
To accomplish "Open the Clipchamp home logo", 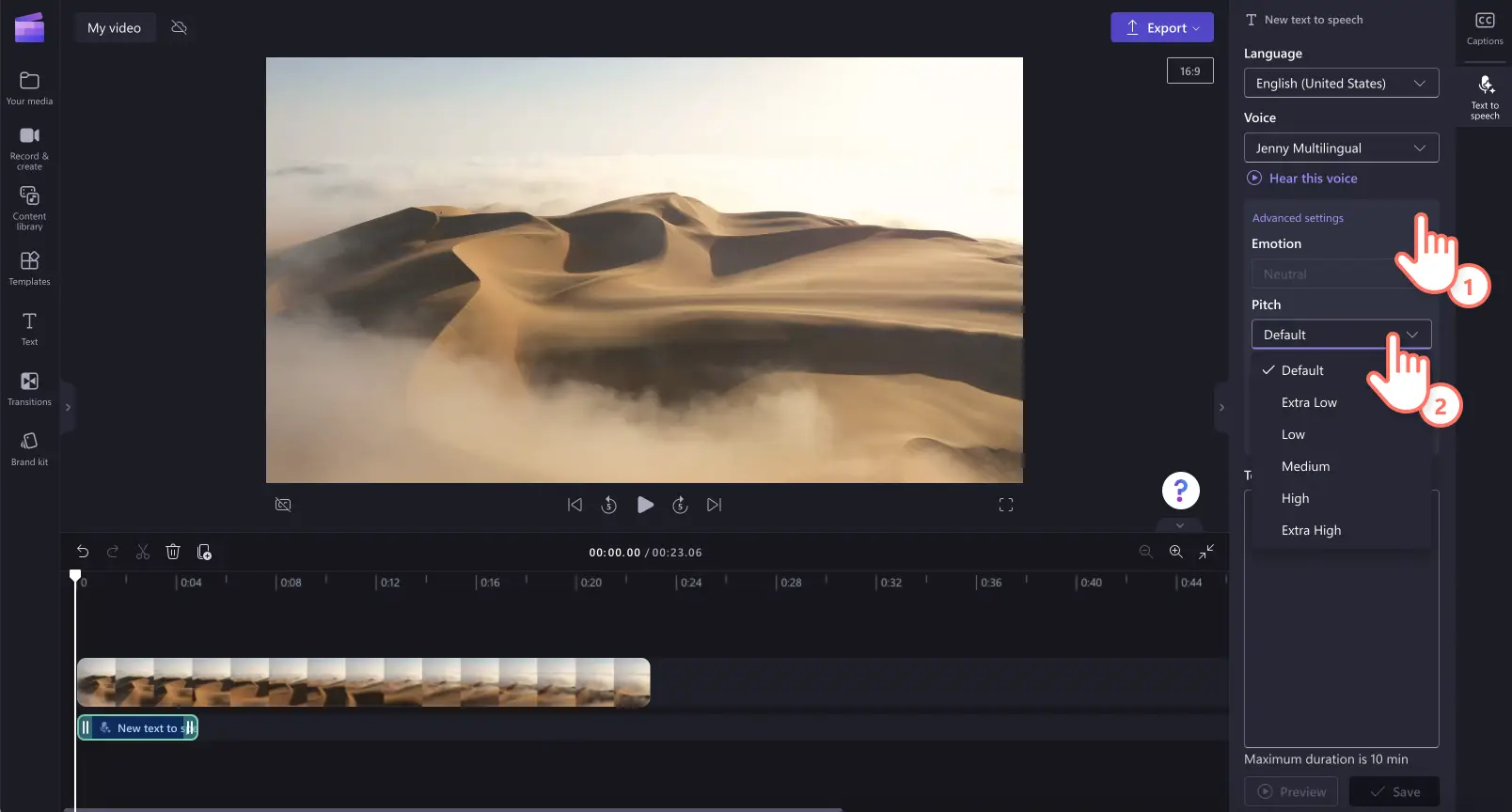I will coord(29,27).
